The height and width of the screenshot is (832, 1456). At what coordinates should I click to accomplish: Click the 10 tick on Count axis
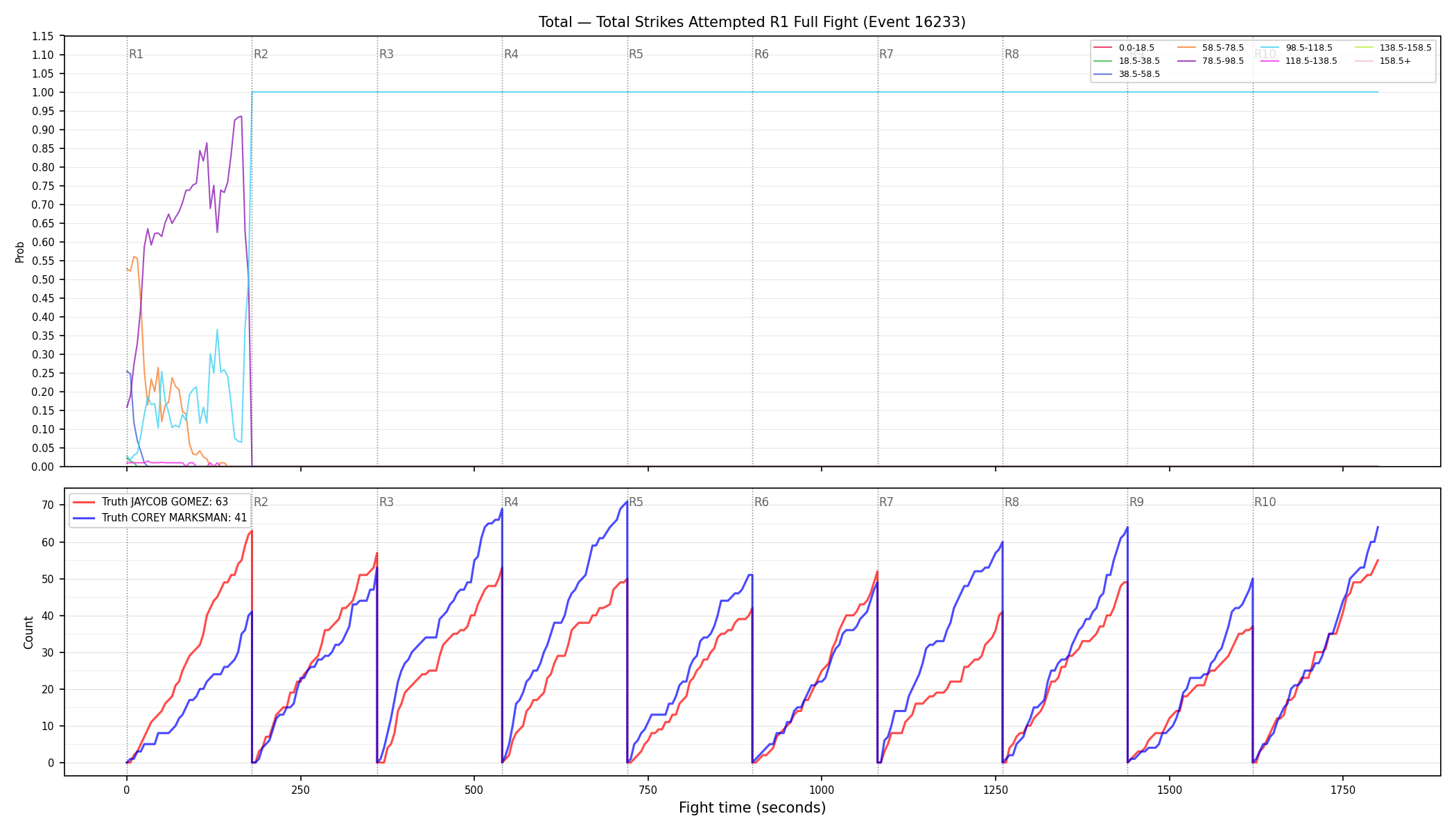[x=48, y=726]
